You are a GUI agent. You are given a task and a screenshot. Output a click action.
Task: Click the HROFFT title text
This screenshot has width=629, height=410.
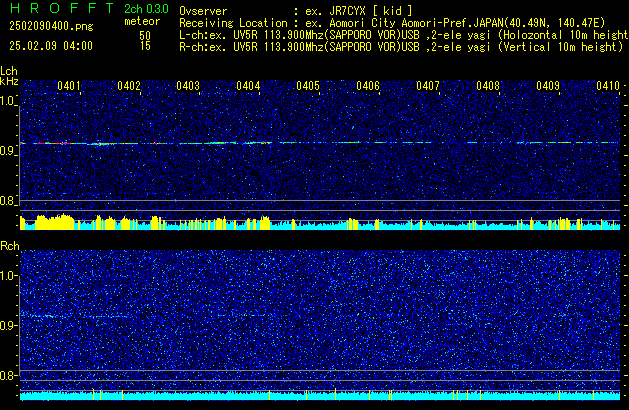click(62, 8)
